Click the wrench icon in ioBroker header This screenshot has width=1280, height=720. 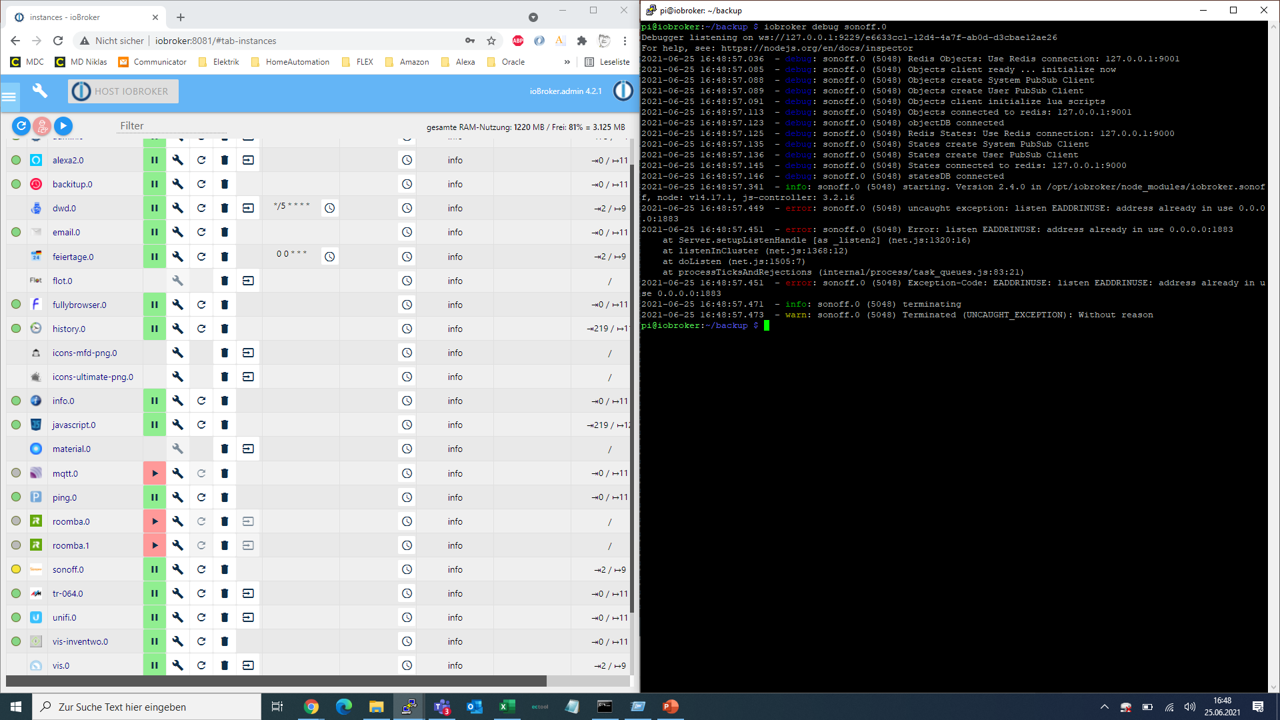click(x=40, y=91)
